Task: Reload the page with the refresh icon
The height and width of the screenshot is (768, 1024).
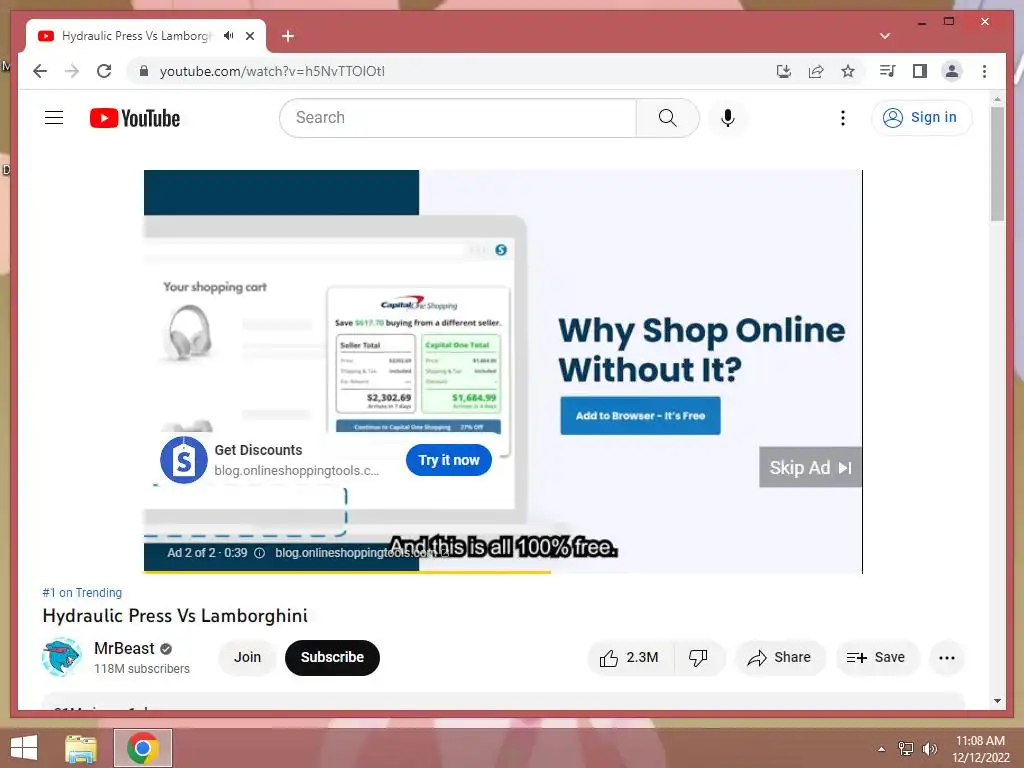Action: point(104,71)
